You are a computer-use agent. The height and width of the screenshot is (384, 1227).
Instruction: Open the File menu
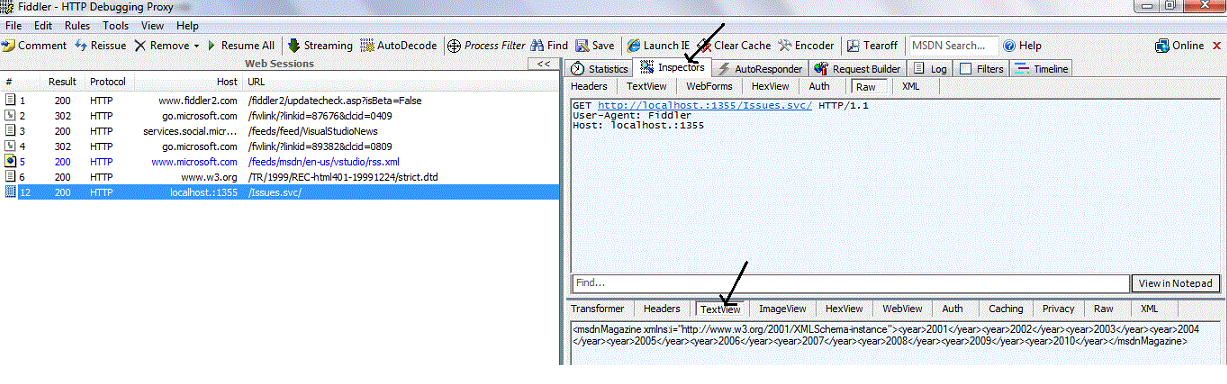(x=14, y=25)
